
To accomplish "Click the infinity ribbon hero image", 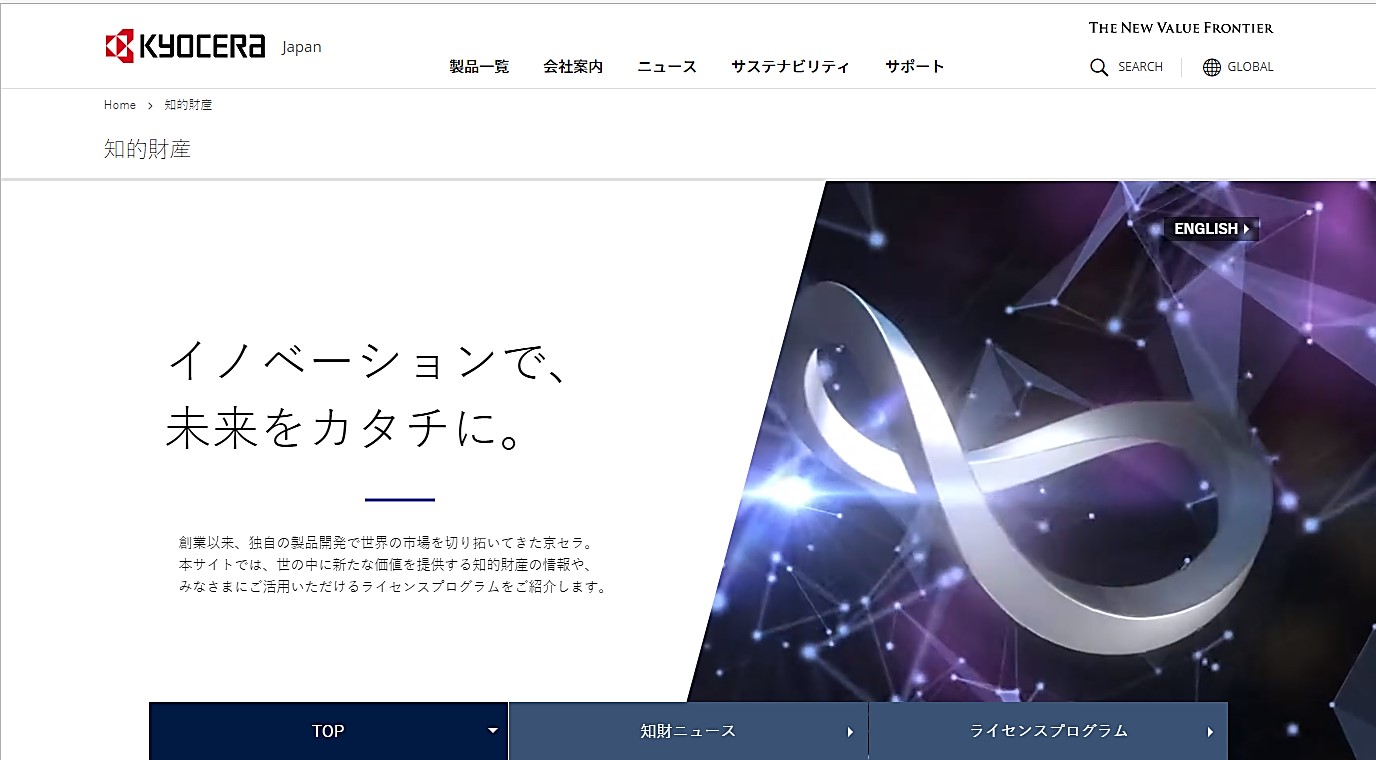I will point(1032,441).
